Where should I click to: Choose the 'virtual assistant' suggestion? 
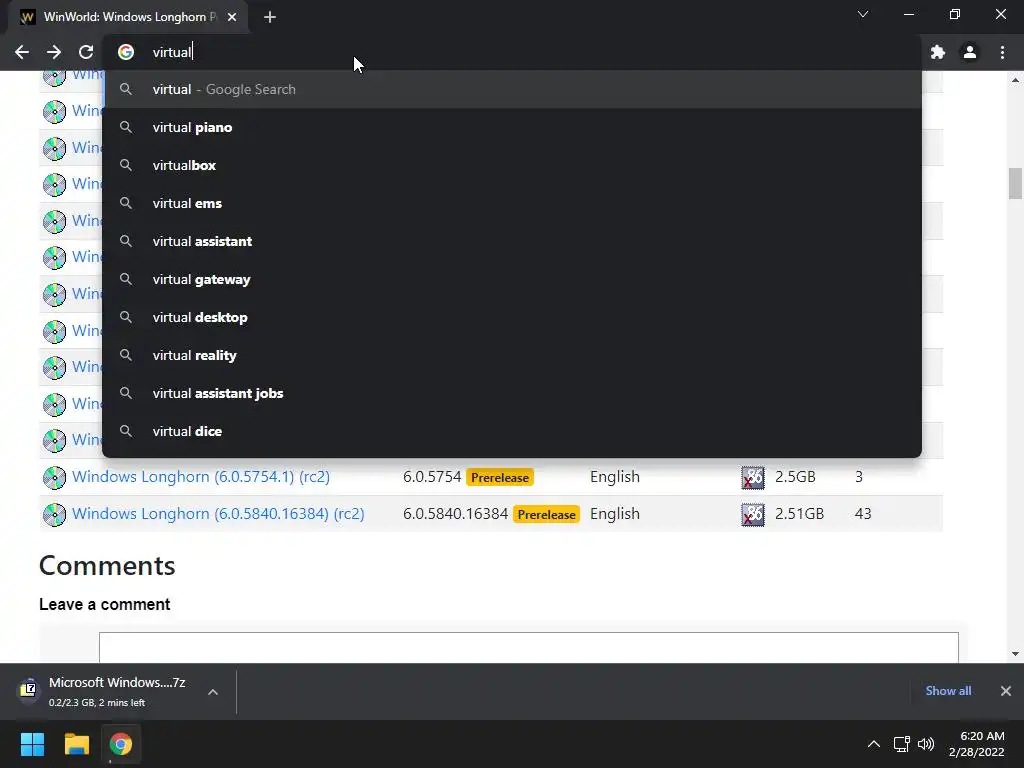(x=512, y=241)
